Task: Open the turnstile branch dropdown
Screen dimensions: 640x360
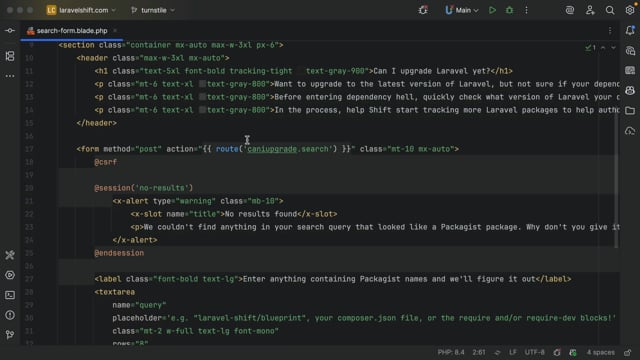Action: pos(153,10)
